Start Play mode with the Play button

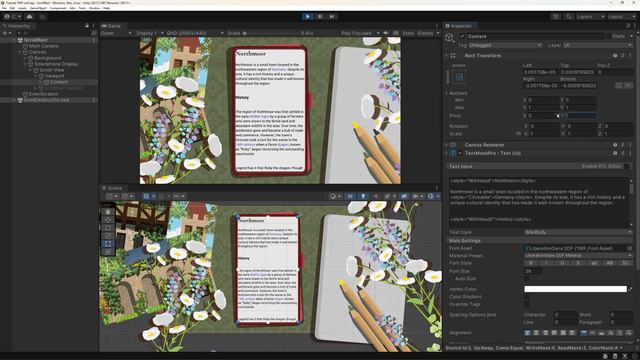click(307, 17)
